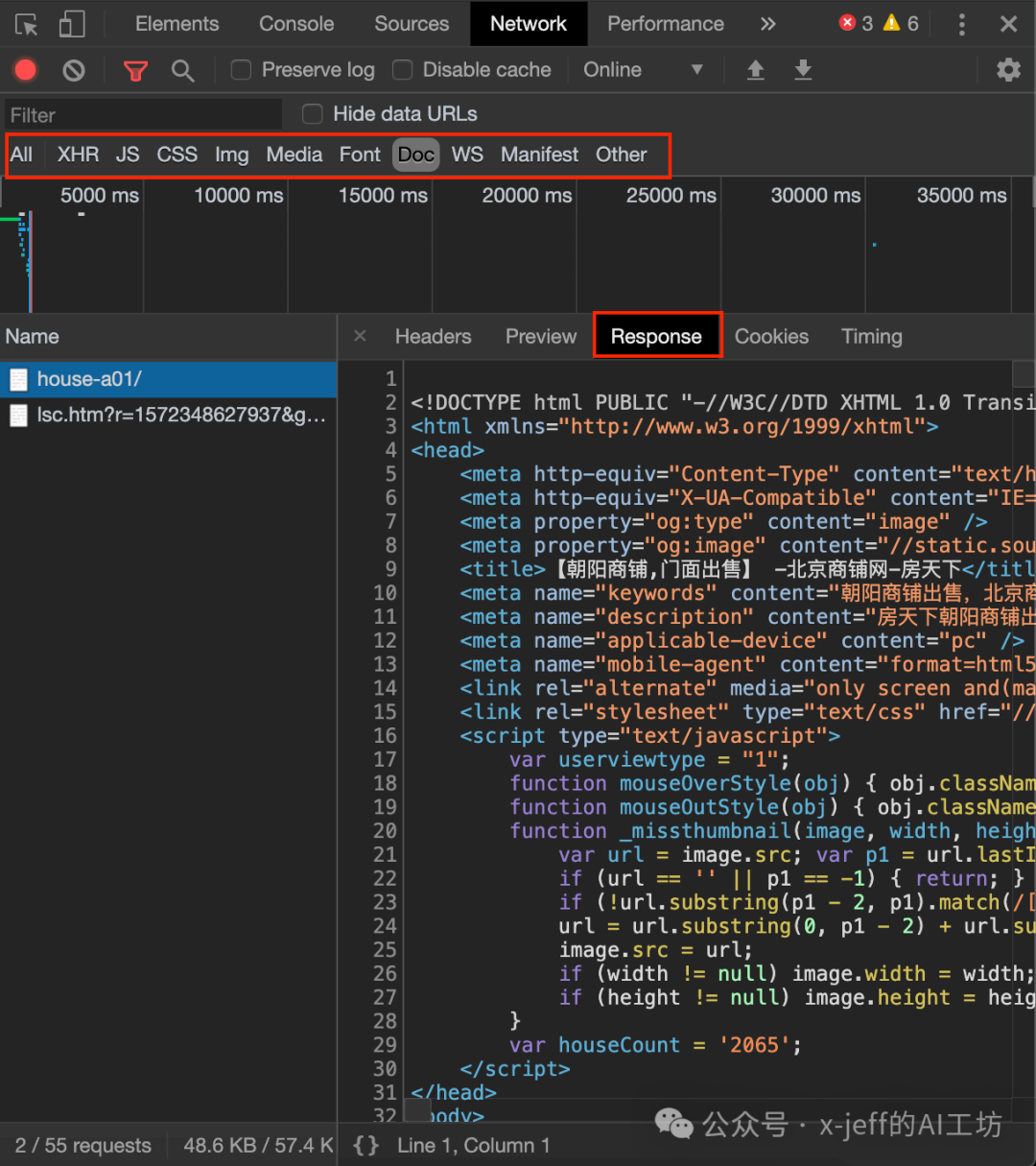Image resolution: width=1036 pixels, height=1166 pixels.
Task: Click the 20000 ms timeline marker
Action: point(527,196)
